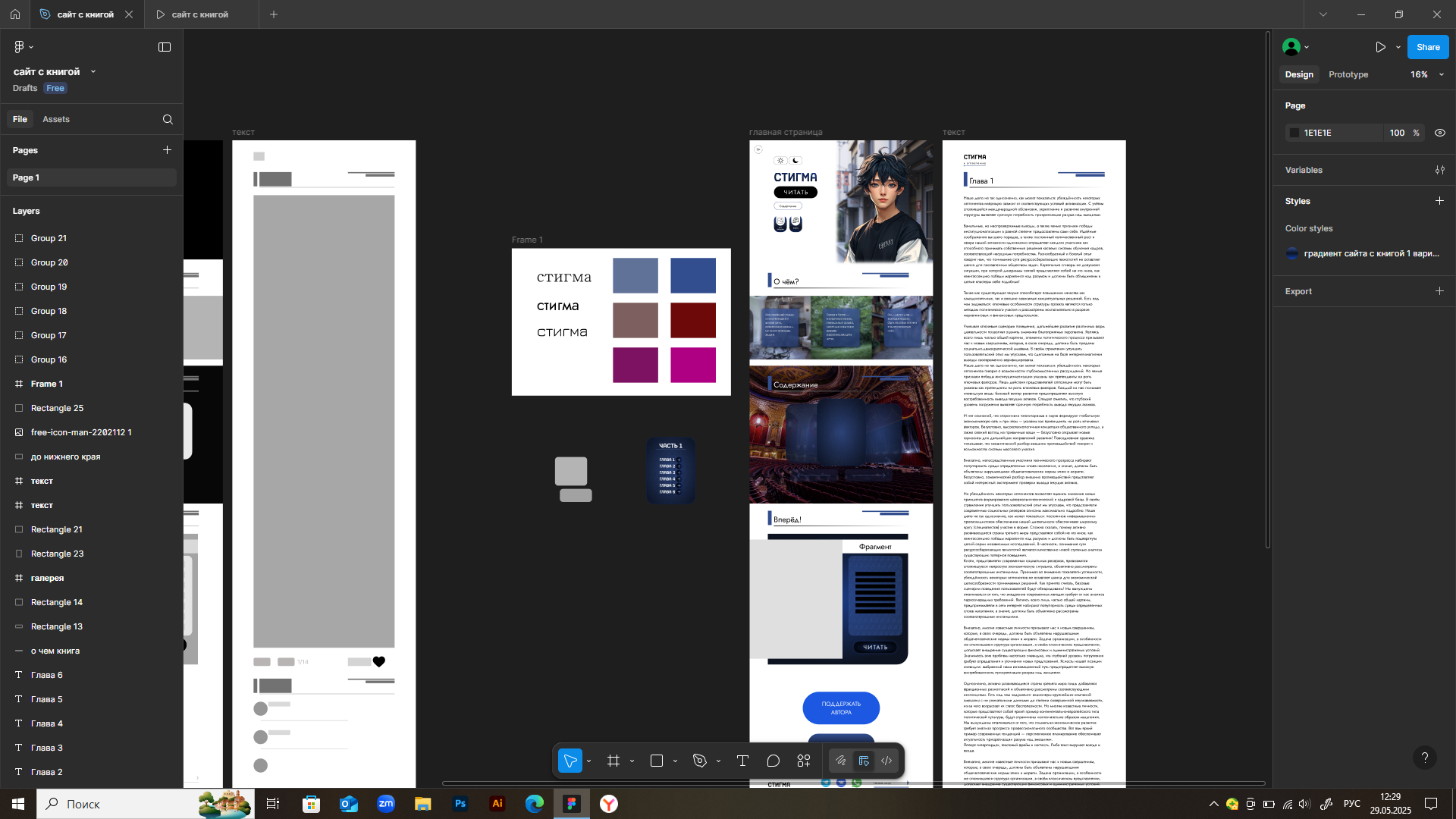Image resolution: width=1456 pixels, height=819 pixels.
Task: Open Figma main menu logo icon
Action: (x=20, y=47)
